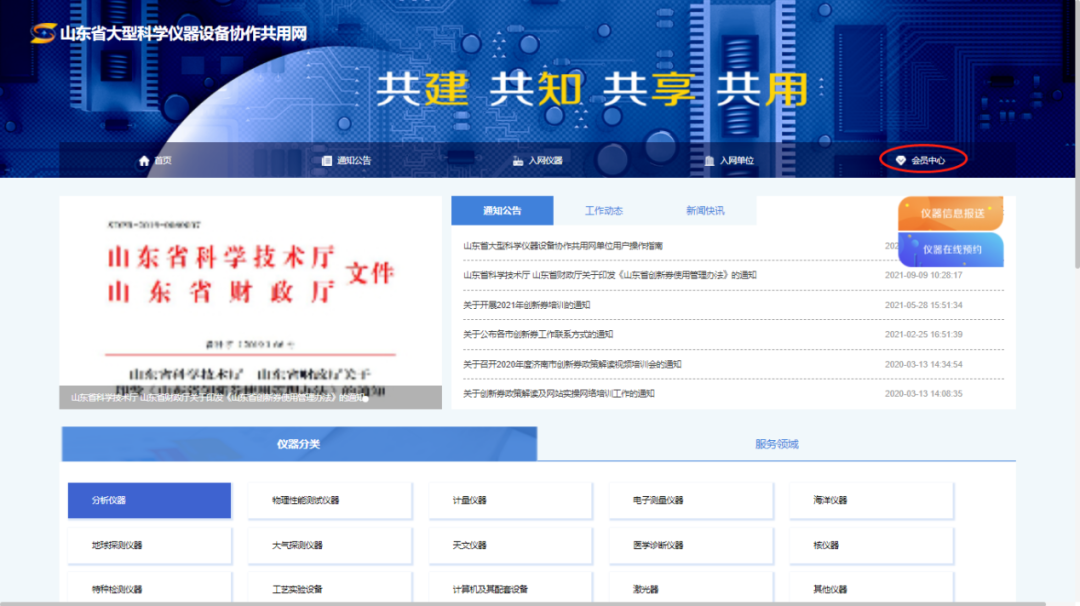Switch to the 服务领域 tab
The width and height of the screenshot is (1080, 606).
pos(776,444)
